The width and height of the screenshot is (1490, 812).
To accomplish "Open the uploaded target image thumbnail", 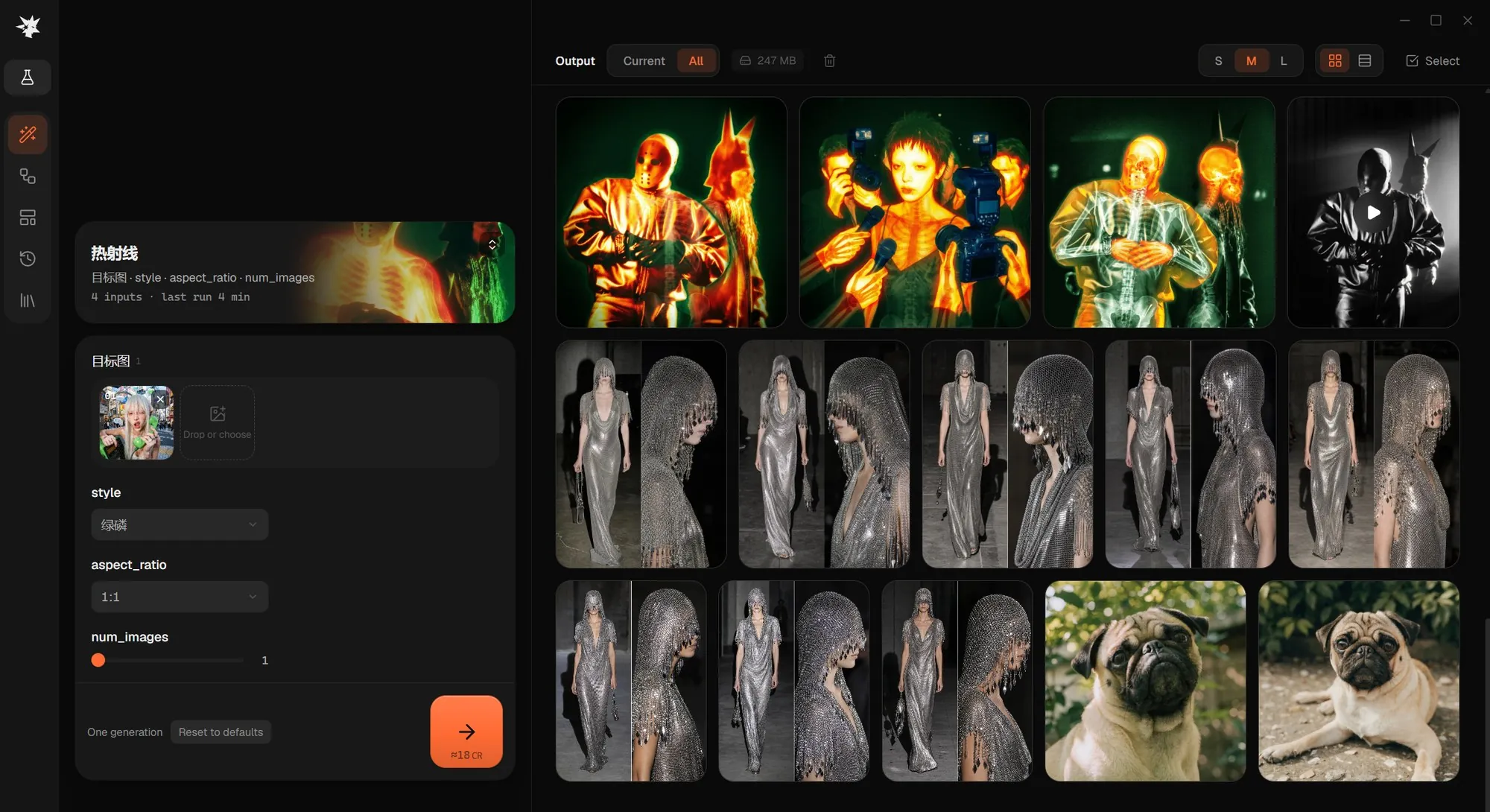I will (136, 422).
